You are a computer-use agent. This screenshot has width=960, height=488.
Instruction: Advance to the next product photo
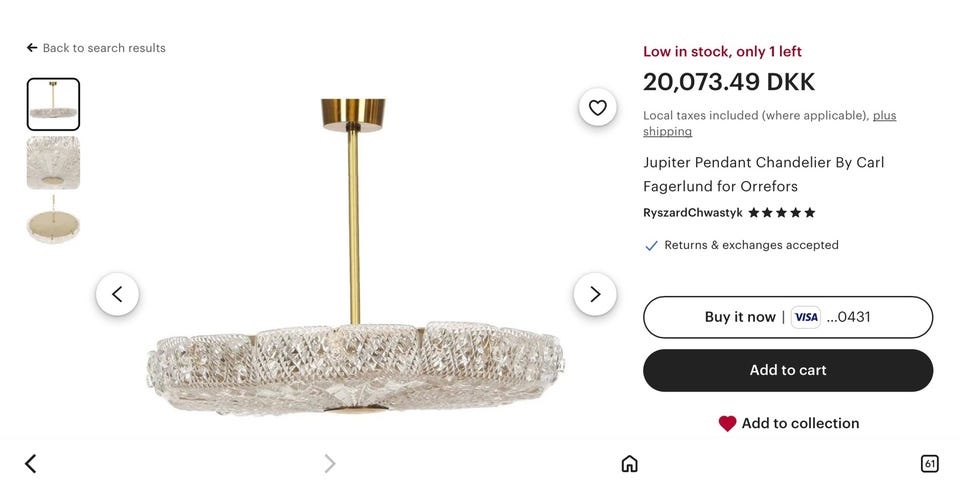(x=595, y=294)
